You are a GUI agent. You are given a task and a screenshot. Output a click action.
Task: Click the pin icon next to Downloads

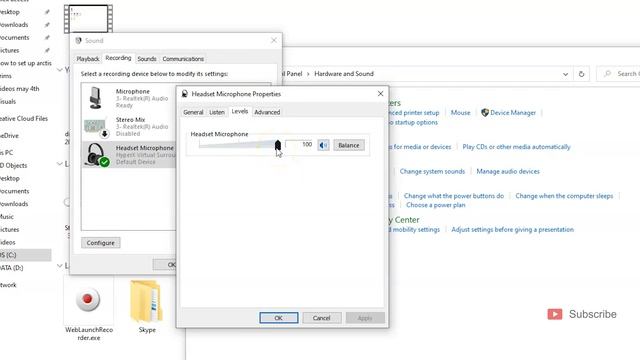[47, 25]
